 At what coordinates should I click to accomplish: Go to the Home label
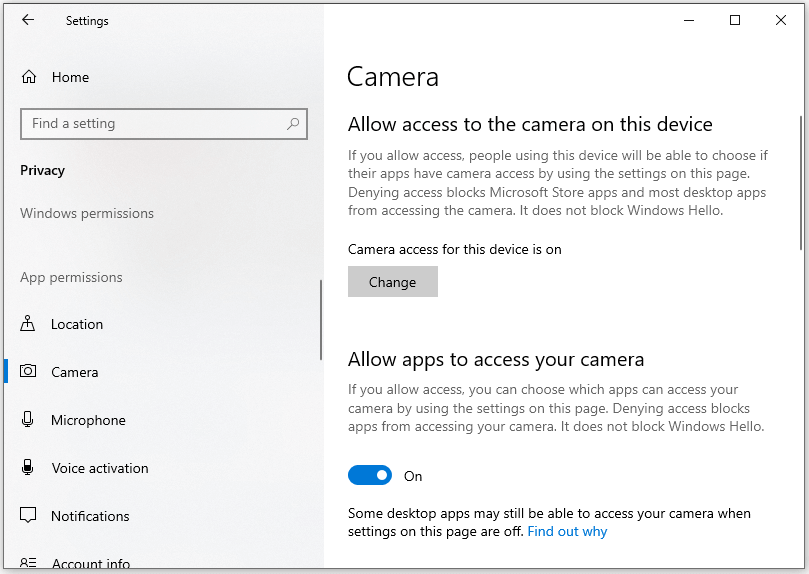70,77
